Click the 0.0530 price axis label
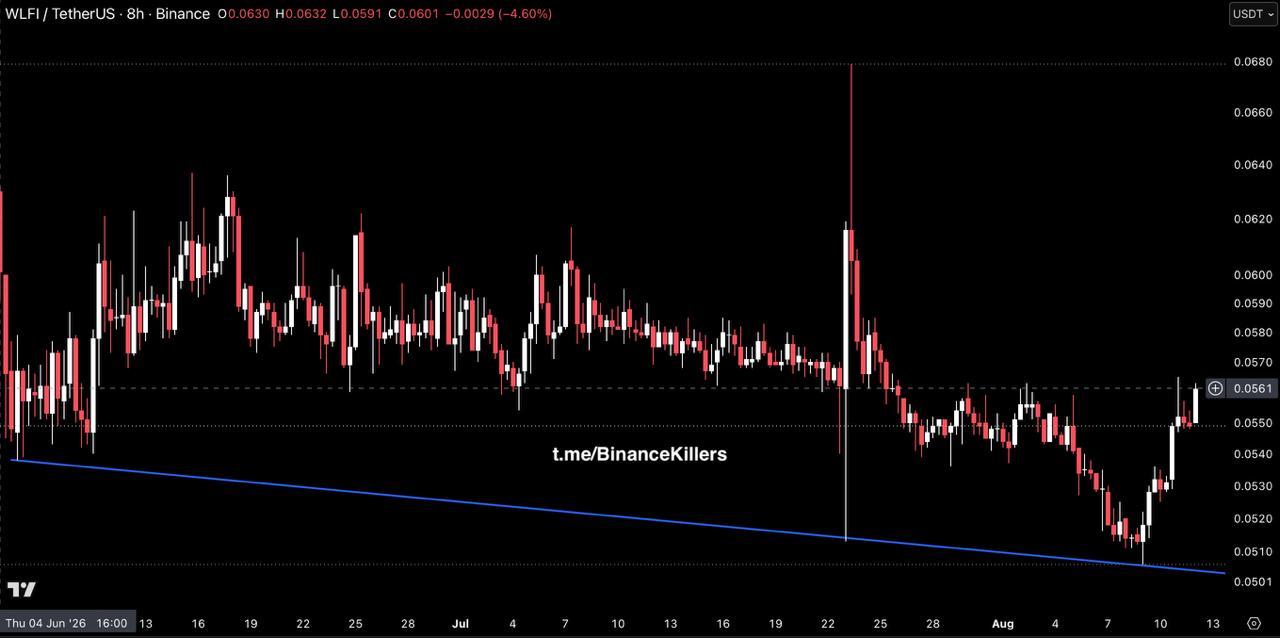1280x638 pixels. (1252, 487)
